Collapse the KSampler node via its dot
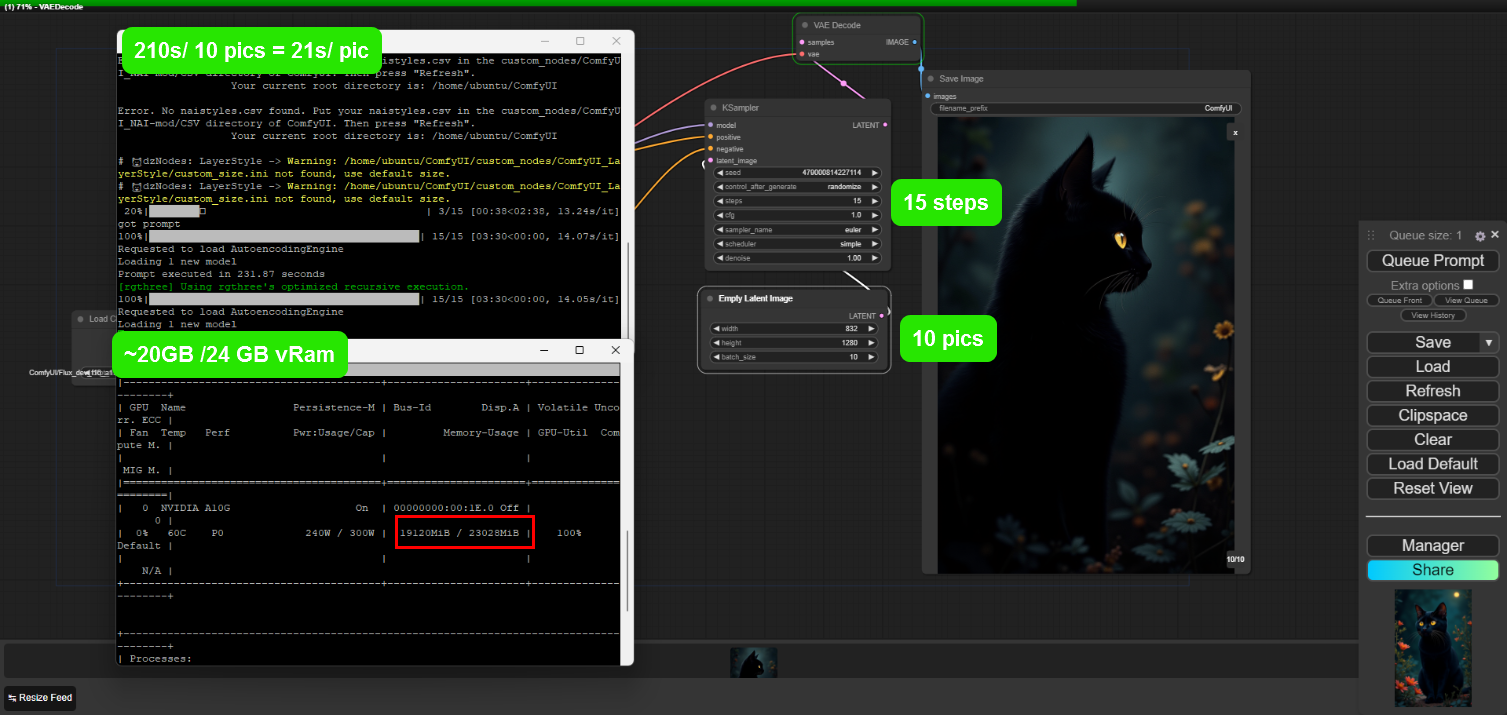 click(x=712, y=107)
